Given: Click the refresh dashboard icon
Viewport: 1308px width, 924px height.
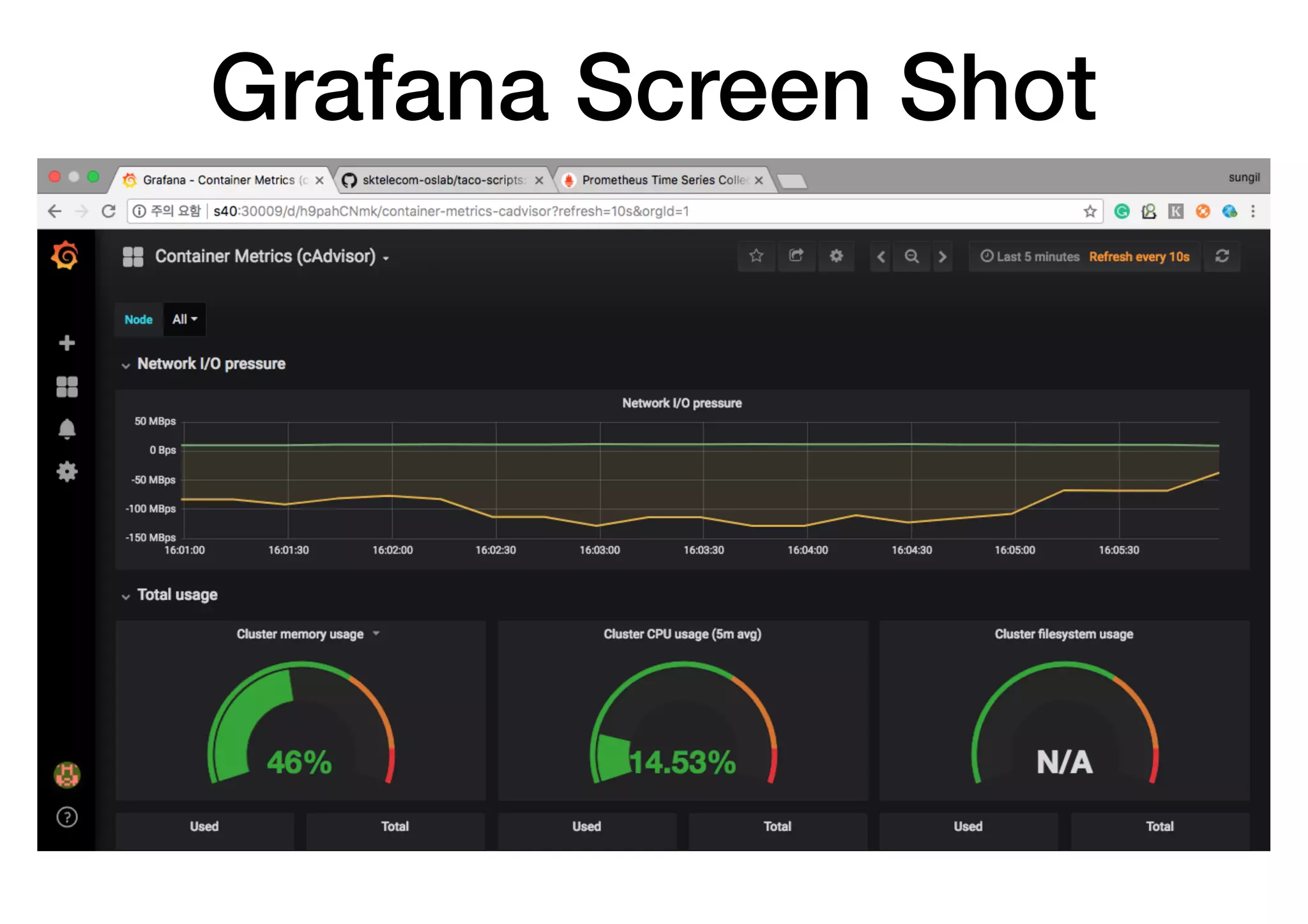Looking at the screenshot, I should 1222,256.
